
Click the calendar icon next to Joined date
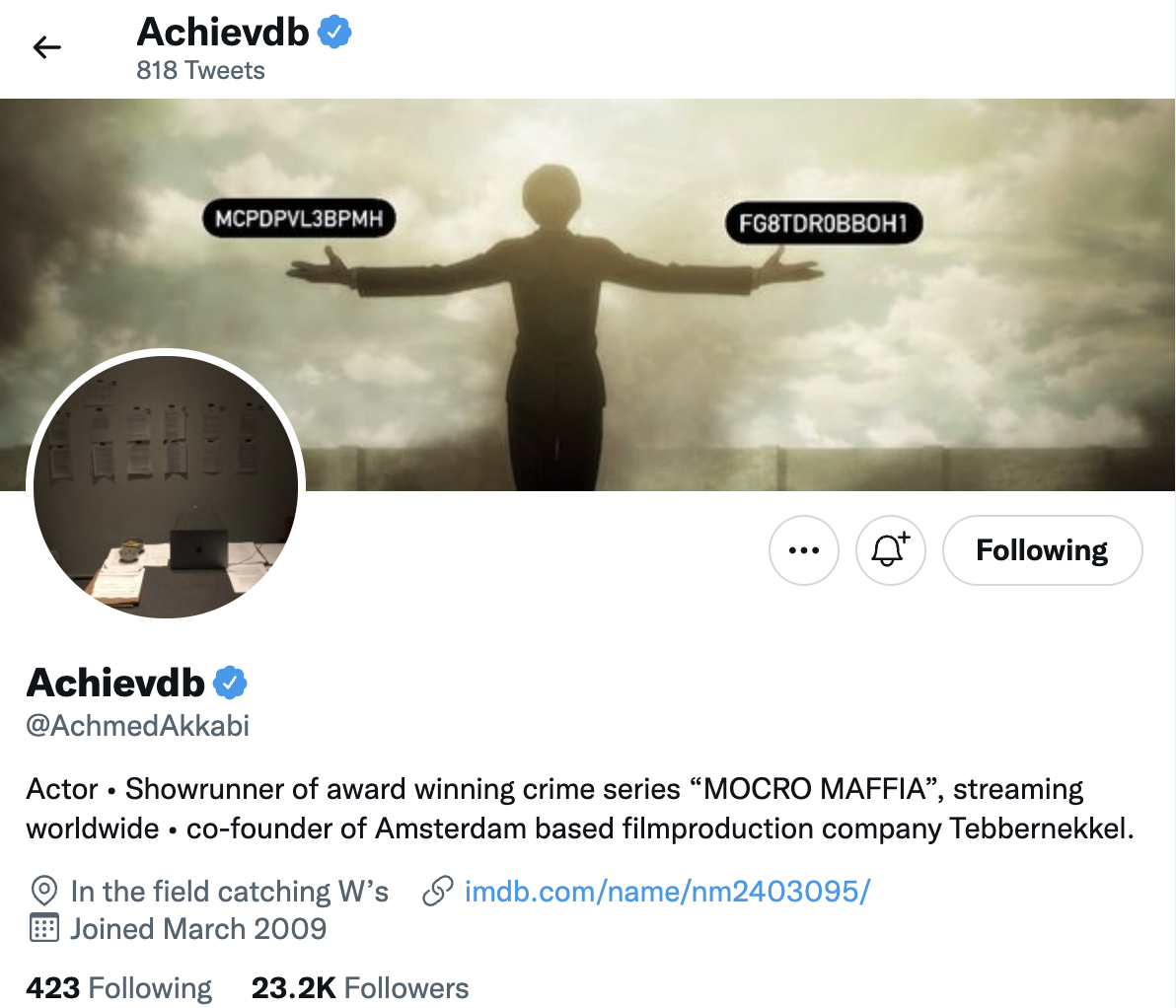43,928
